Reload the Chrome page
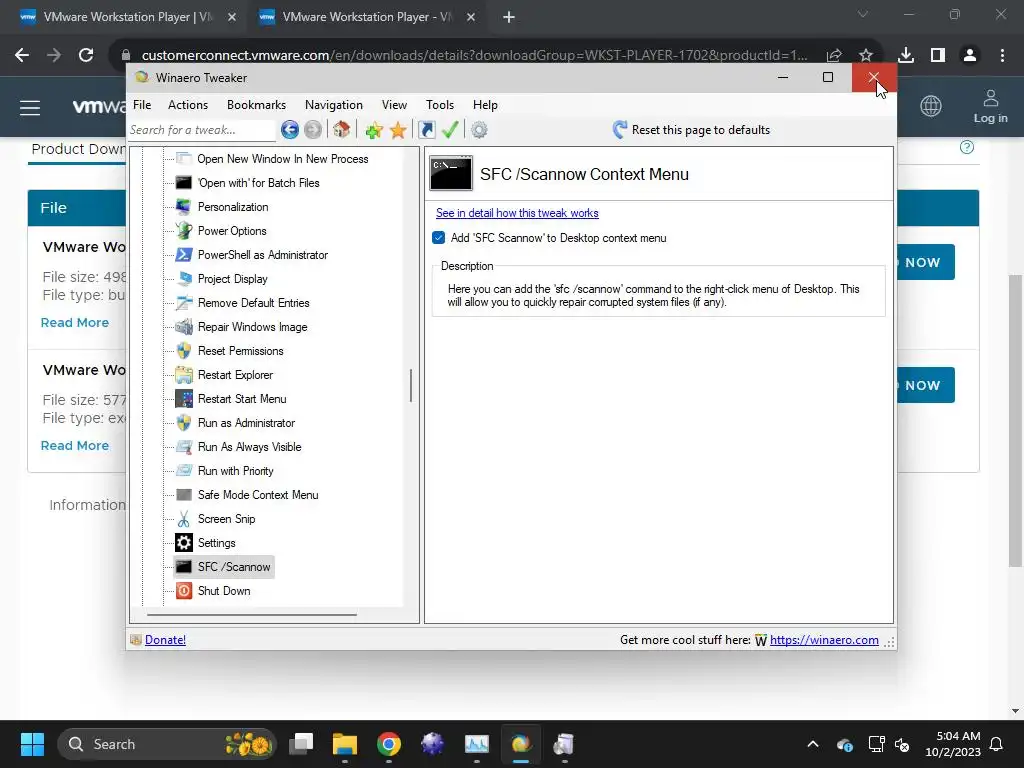Viewport: 1024px width, 768px height. [x=86, y=55]
